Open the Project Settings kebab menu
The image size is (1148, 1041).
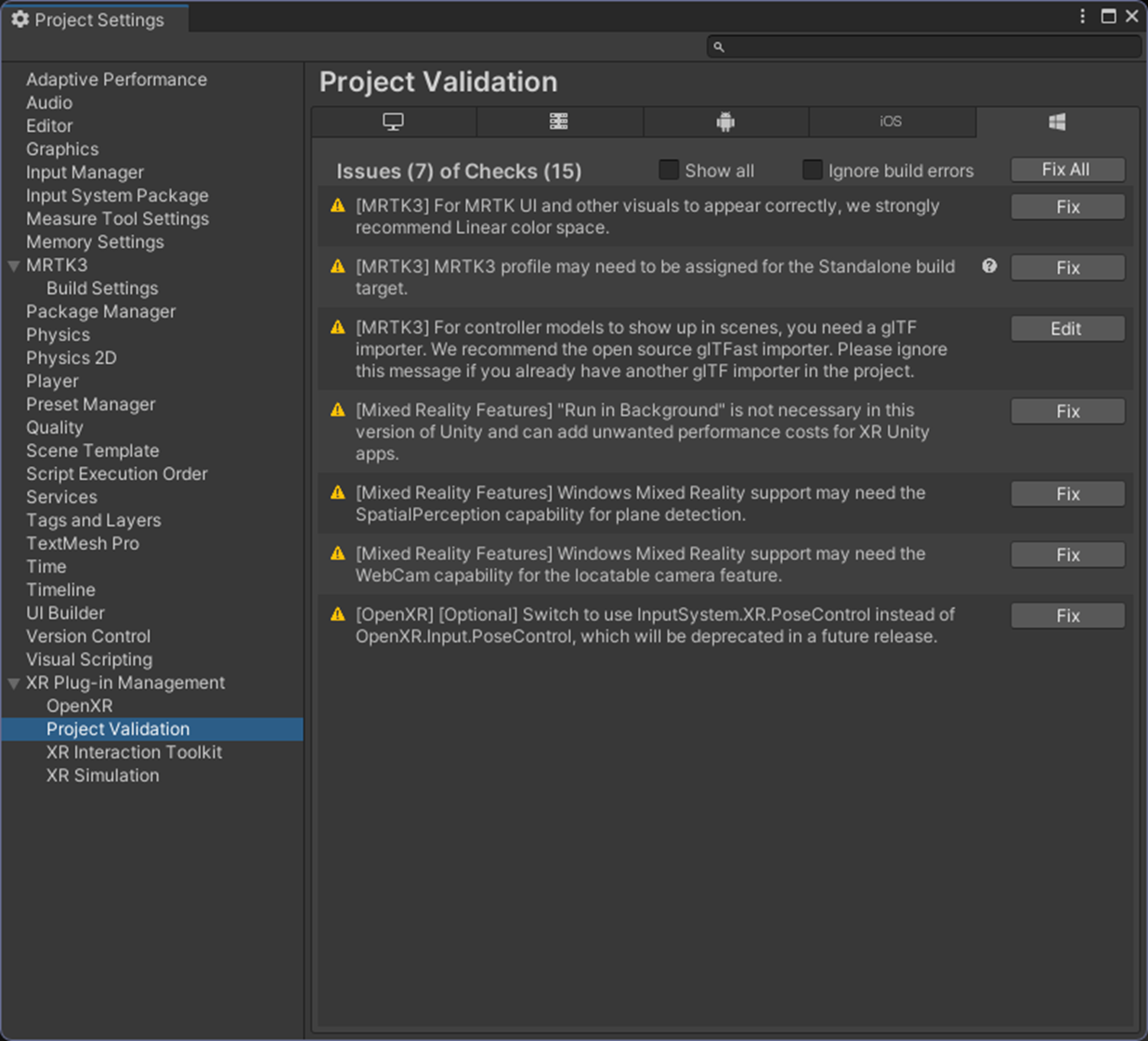(x=1083, y=17)
